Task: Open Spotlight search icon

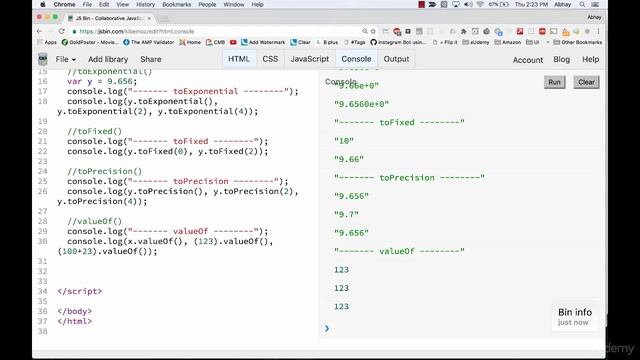Action: pyautogui.click(x=582, y=4)
